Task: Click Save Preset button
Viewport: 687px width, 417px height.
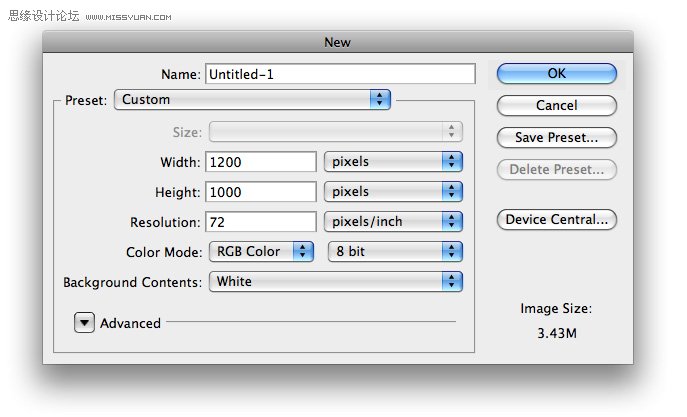Action: click(x=556, y=138)
